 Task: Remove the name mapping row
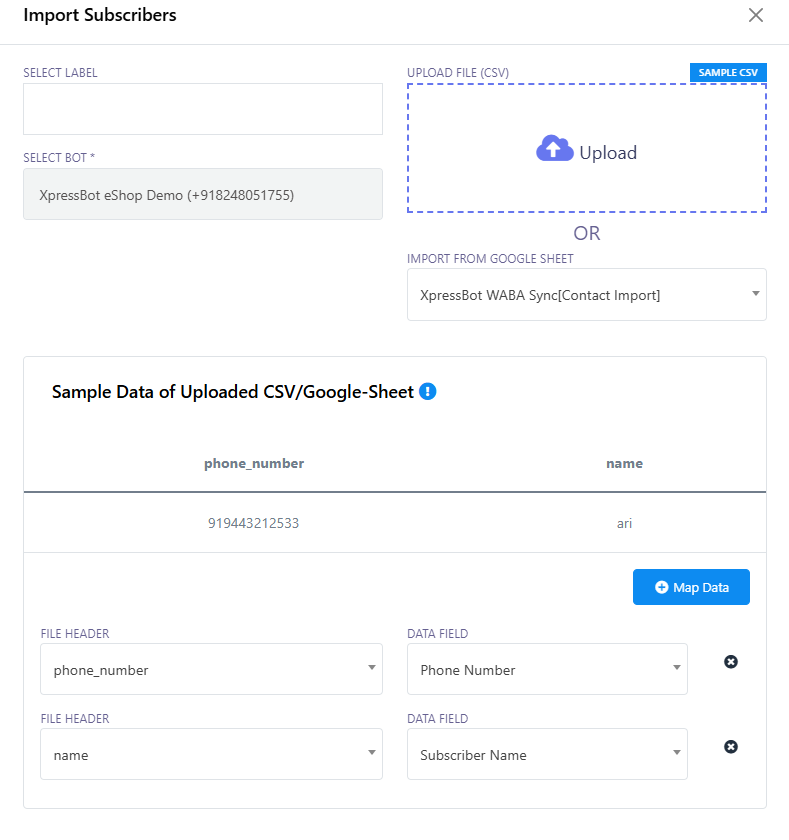click(x=731, y=747)
